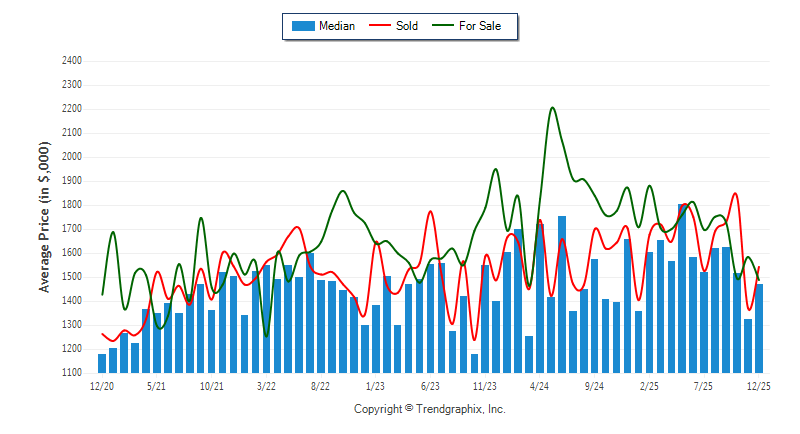
Task: Select the last median bar at 12/25
Action: pyautogui.click(x=759, y=328)
